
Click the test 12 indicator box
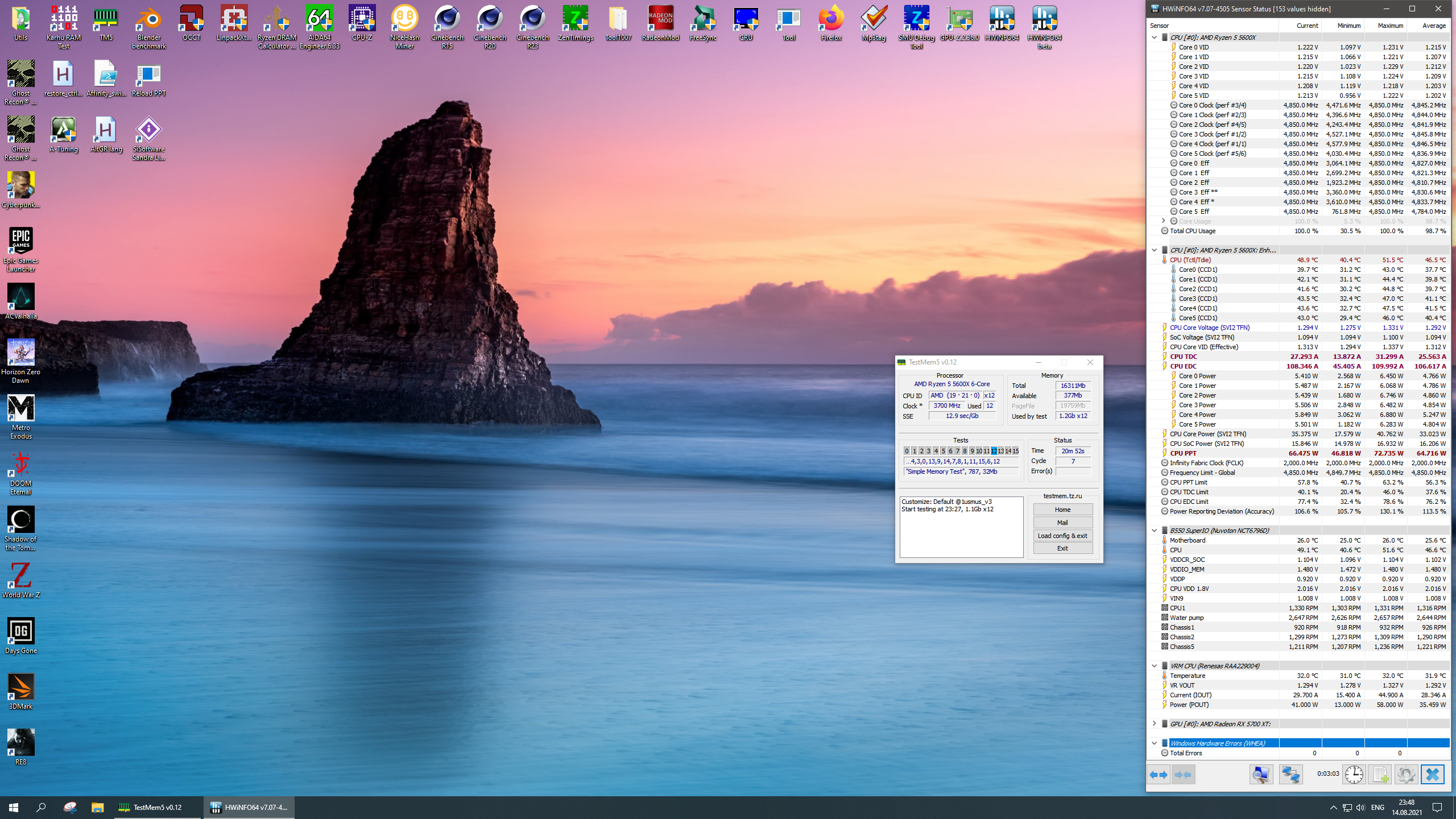pos(994,451)
